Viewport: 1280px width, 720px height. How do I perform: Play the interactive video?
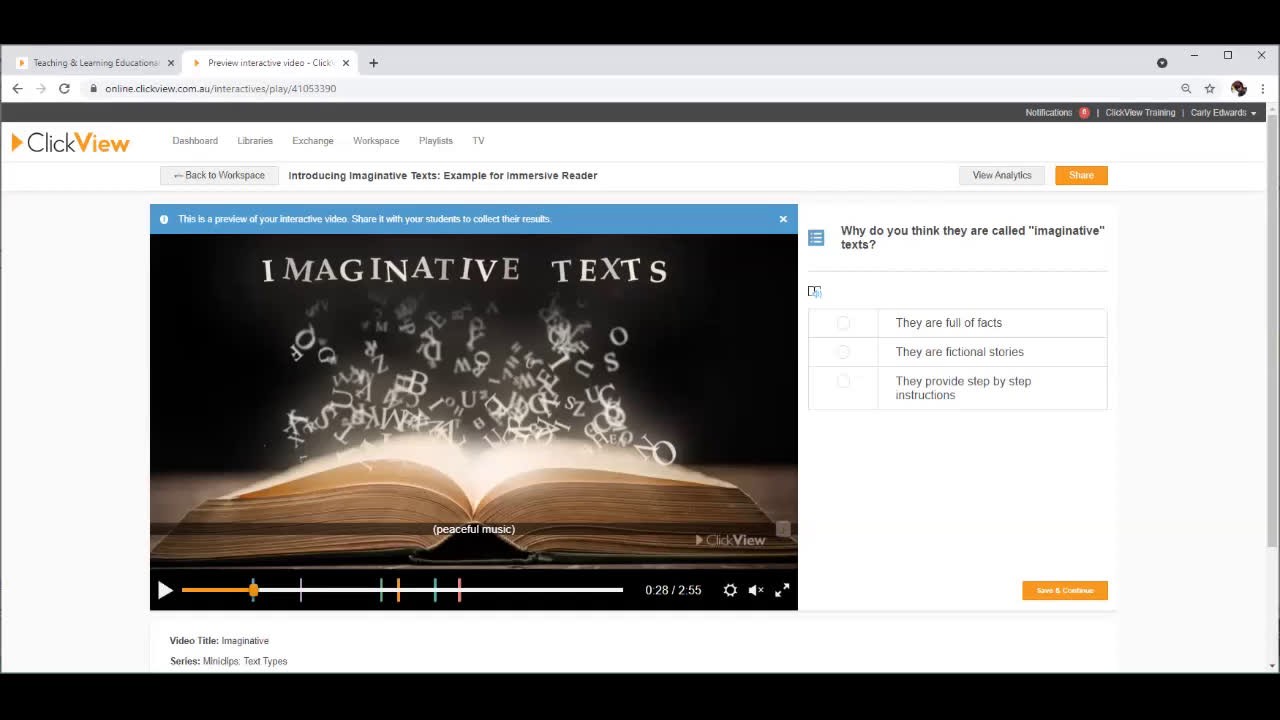click(x=165, y=590)
